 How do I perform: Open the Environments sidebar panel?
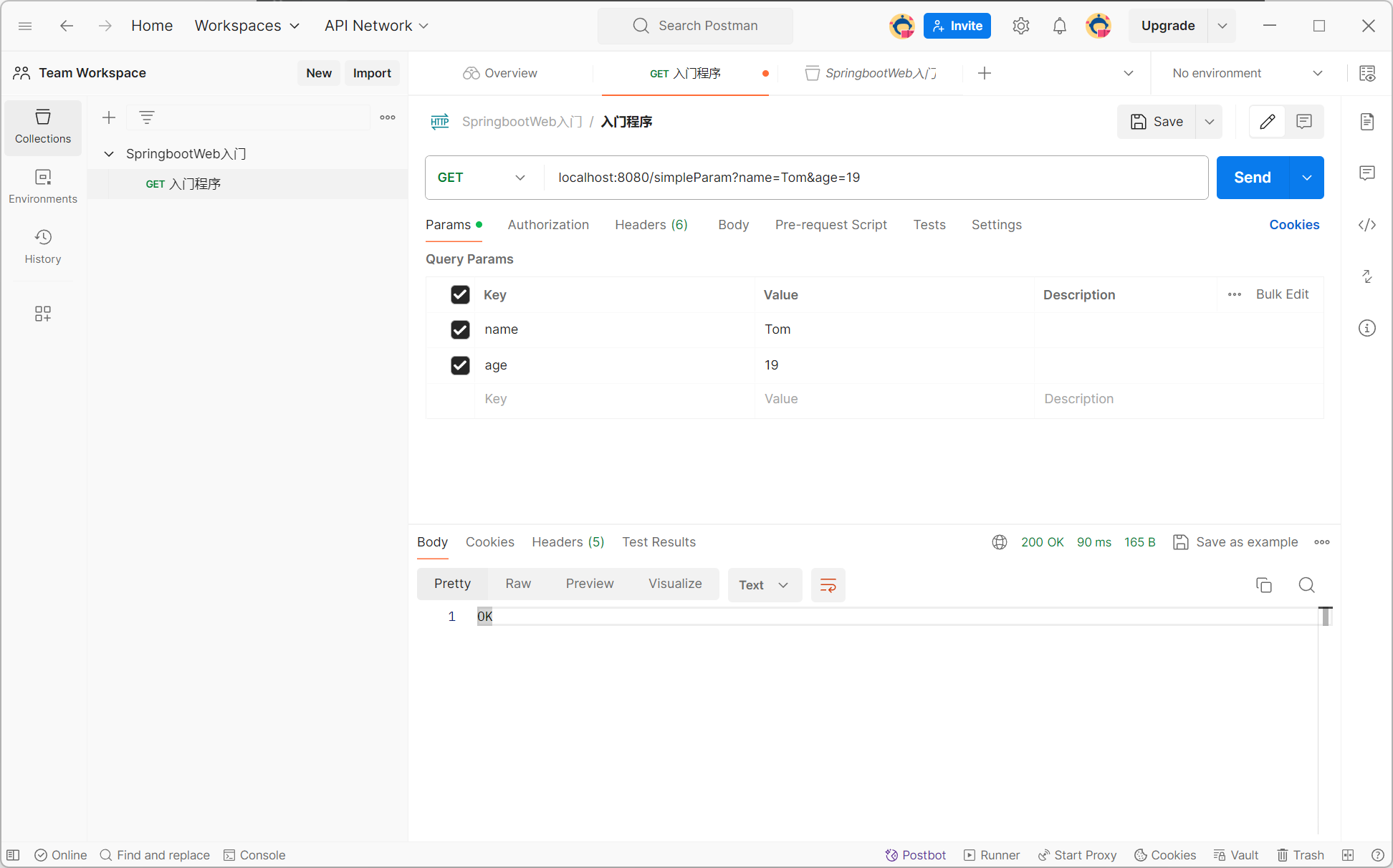click(x=43, y=187)
